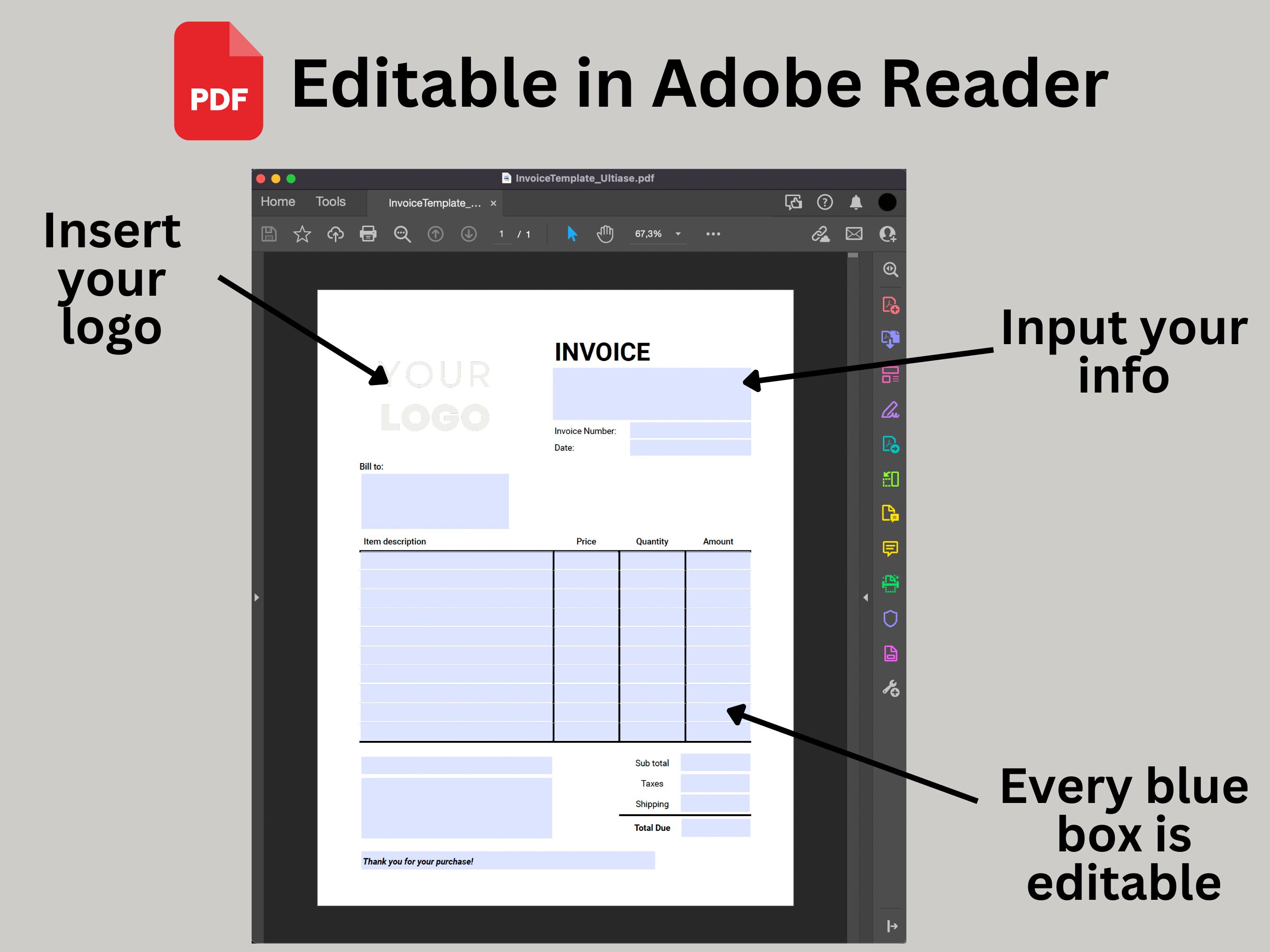The height and width of the screenshot is (952, 1270).
Task: Show notifications bell icon
Action: tap(856, 202)
